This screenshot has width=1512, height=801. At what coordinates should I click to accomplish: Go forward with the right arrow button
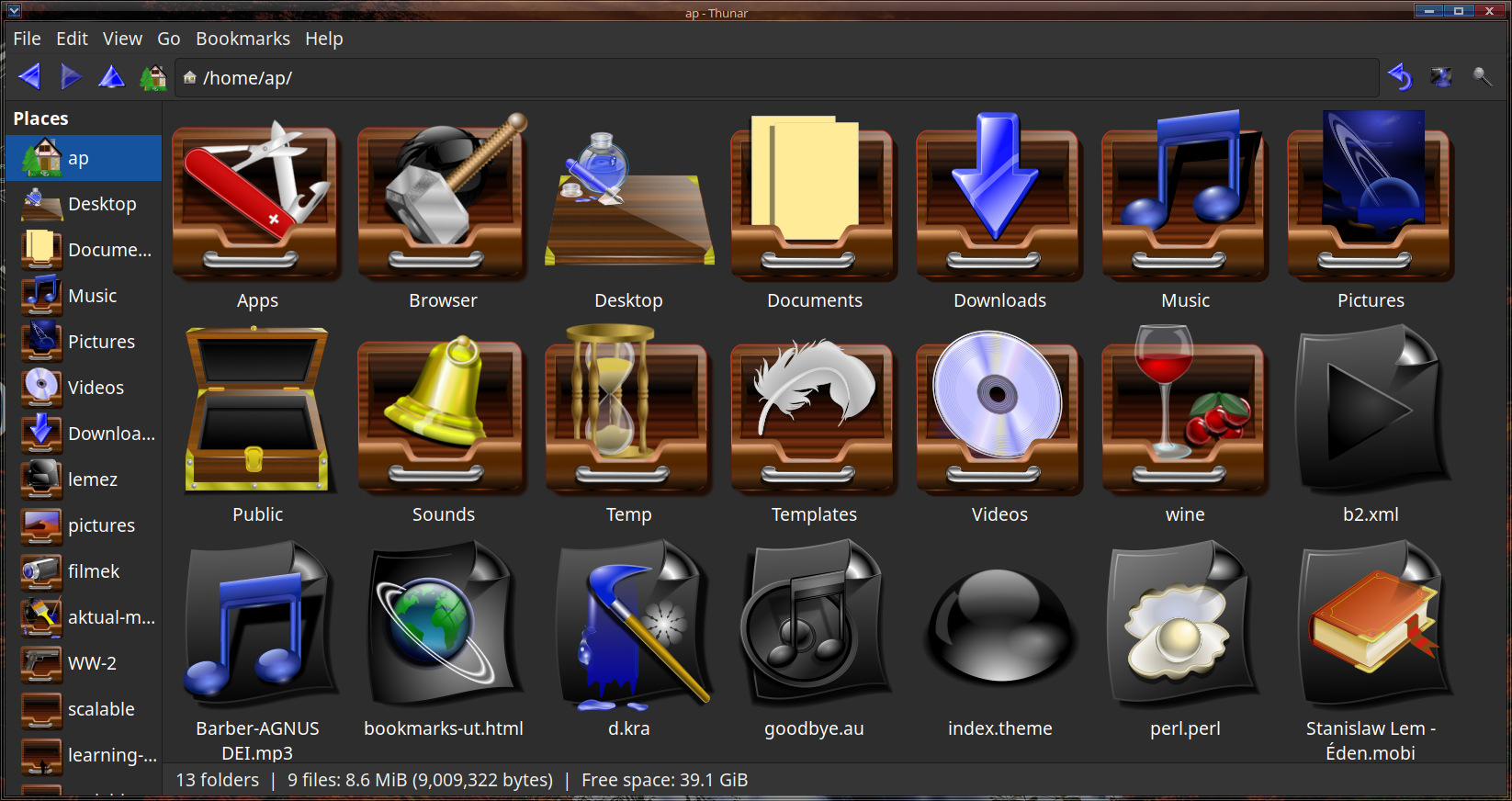click(71, 77)
